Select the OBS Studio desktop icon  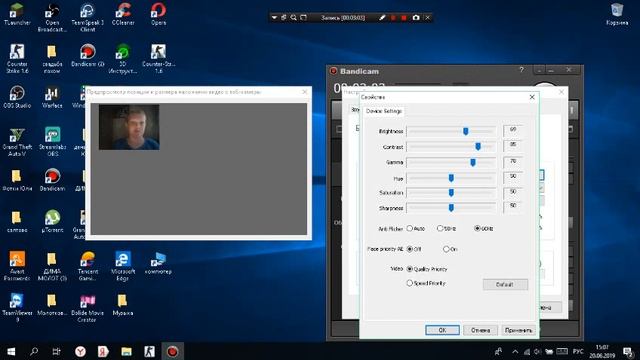click(x=17, y=97)
